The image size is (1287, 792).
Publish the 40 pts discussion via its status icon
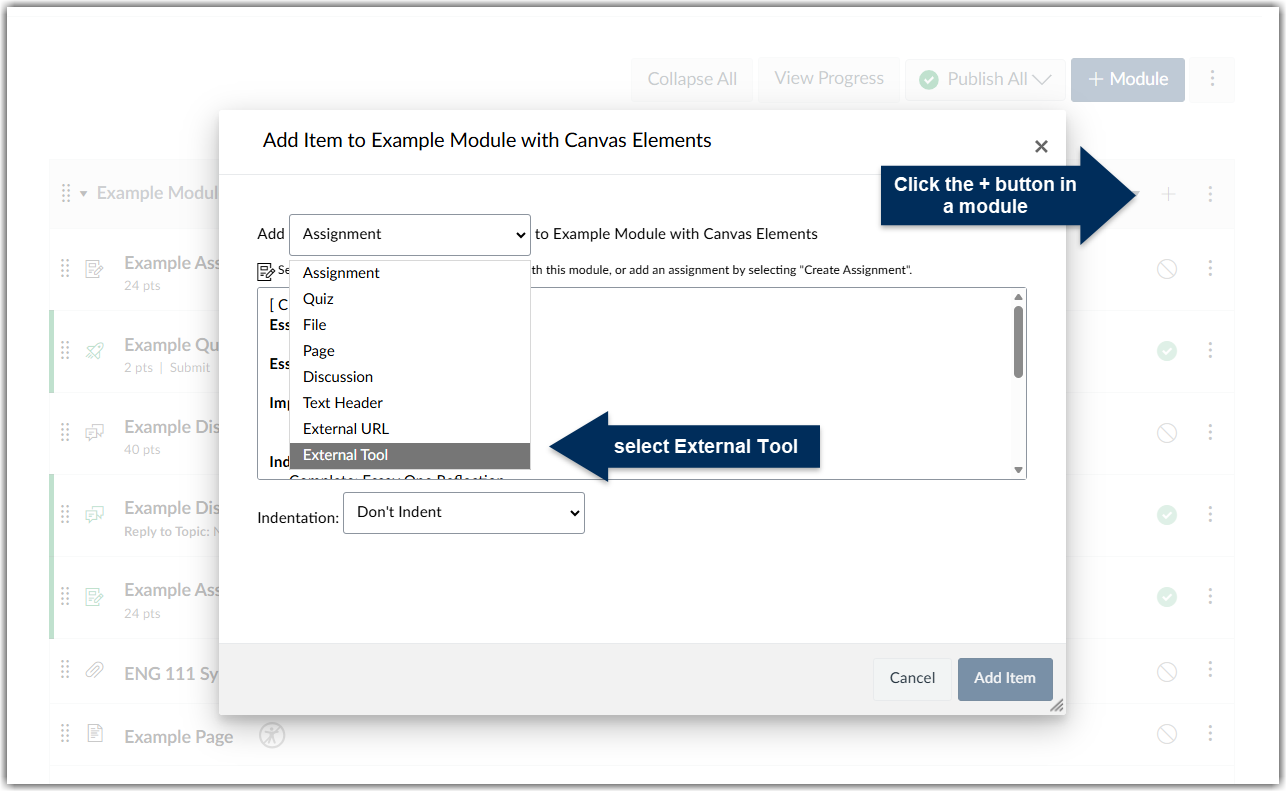[1166, 433]
